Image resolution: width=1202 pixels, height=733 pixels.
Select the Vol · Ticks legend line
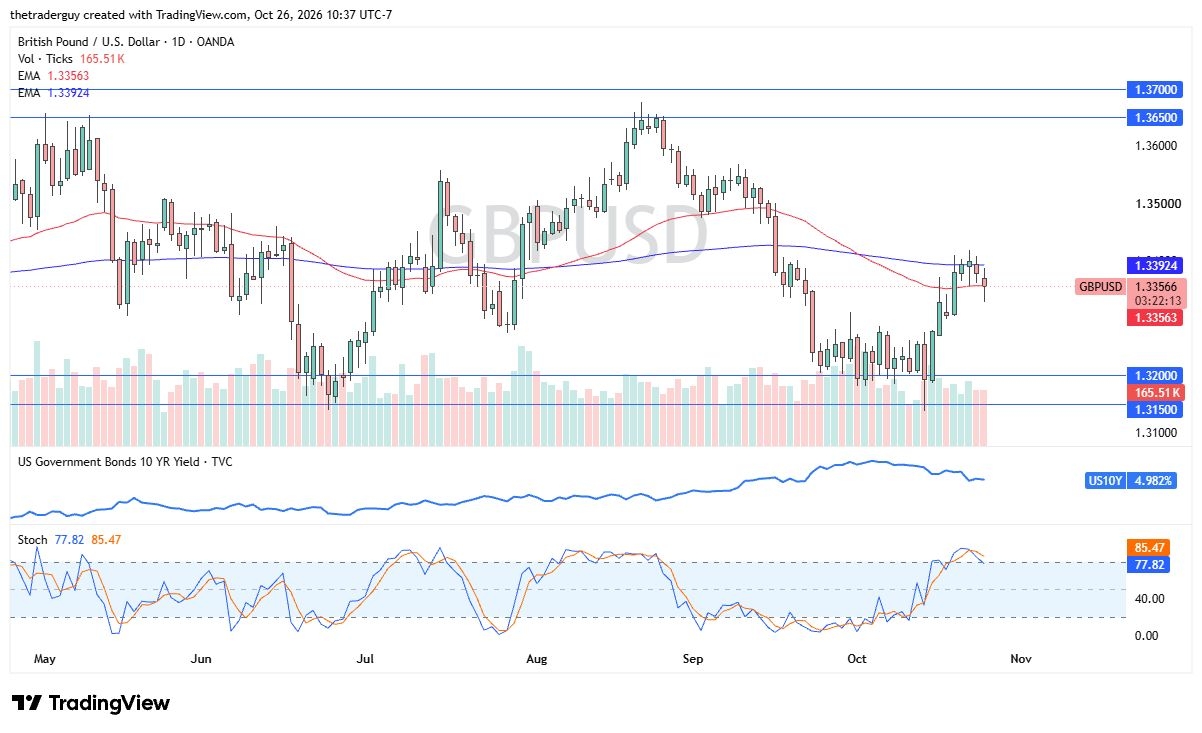coord(70,59)
